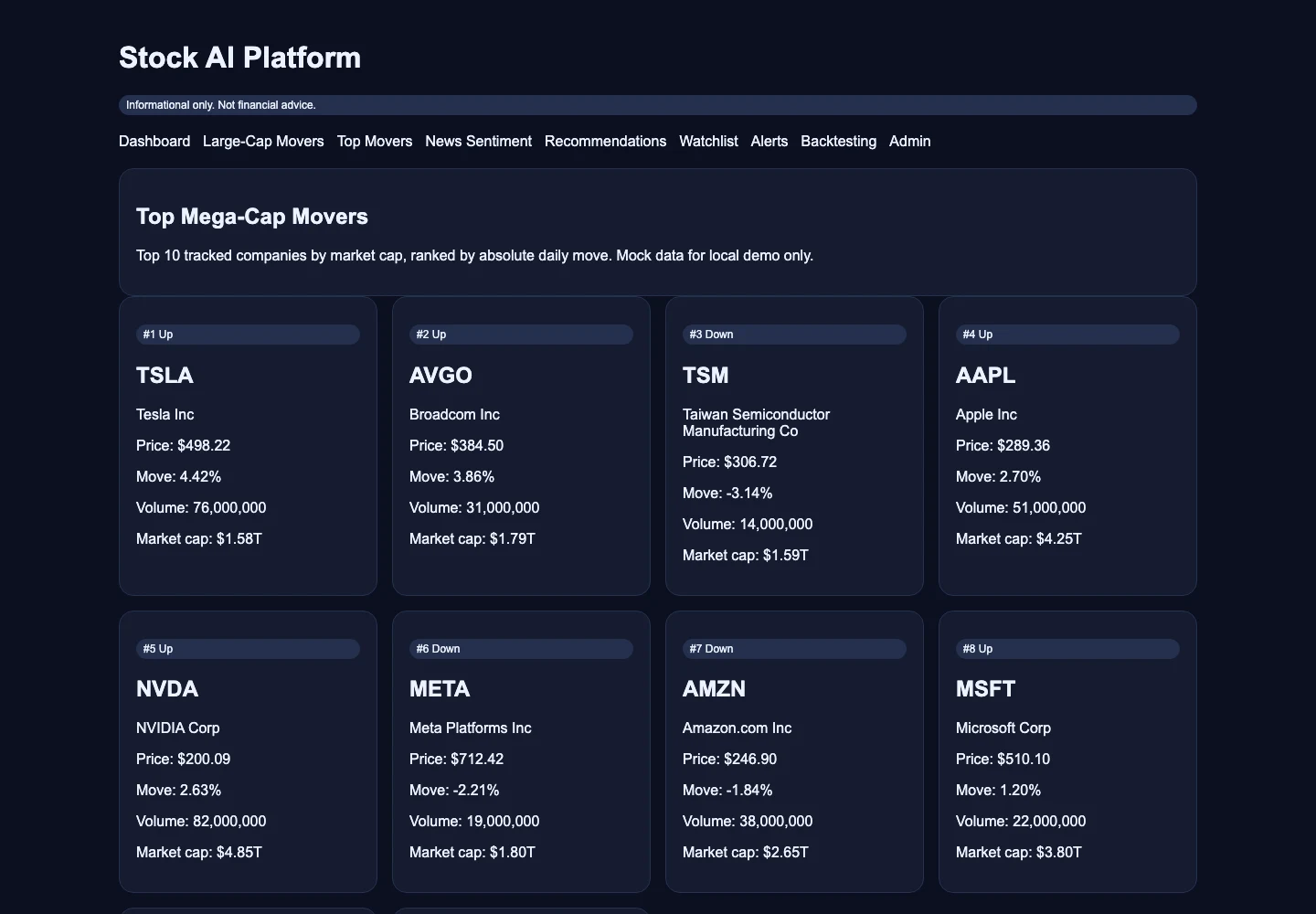The height and width of the screenshot is (914, 1316).
Task: Click the NVIDIA Corp company name
Action: (x=178, y=728)
